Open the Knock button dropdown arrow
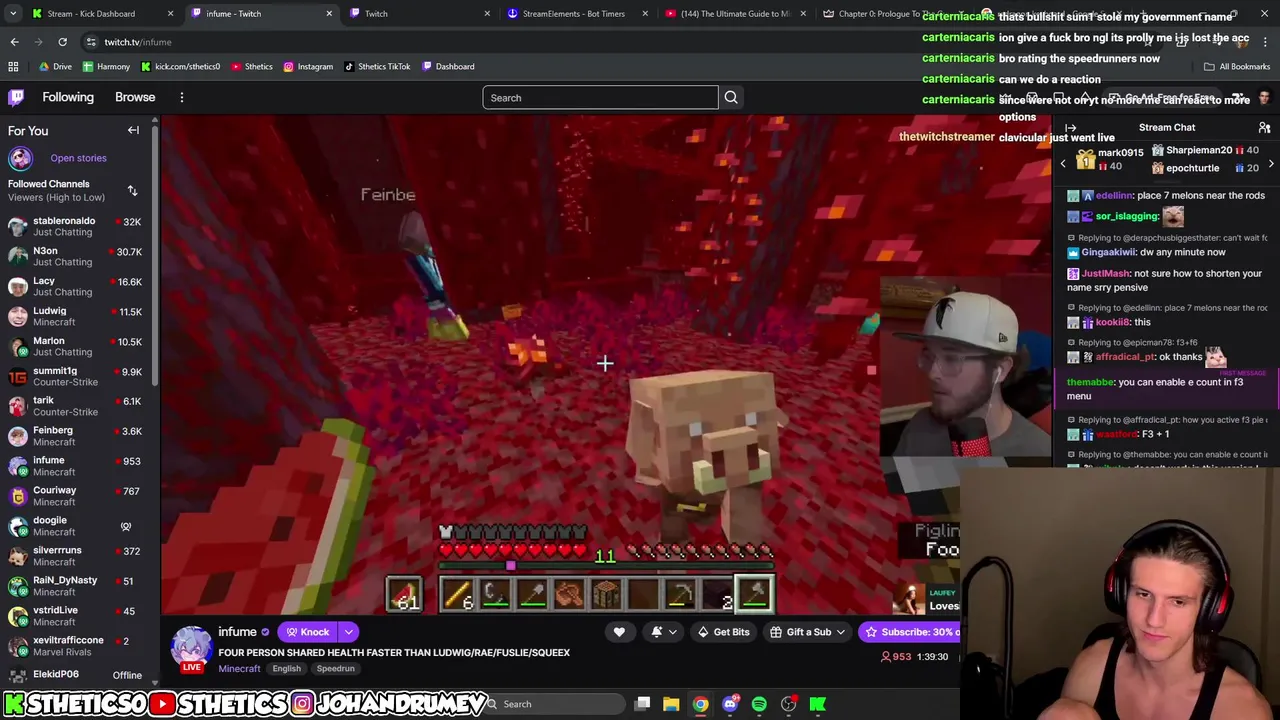 click(x=348, y=632)
